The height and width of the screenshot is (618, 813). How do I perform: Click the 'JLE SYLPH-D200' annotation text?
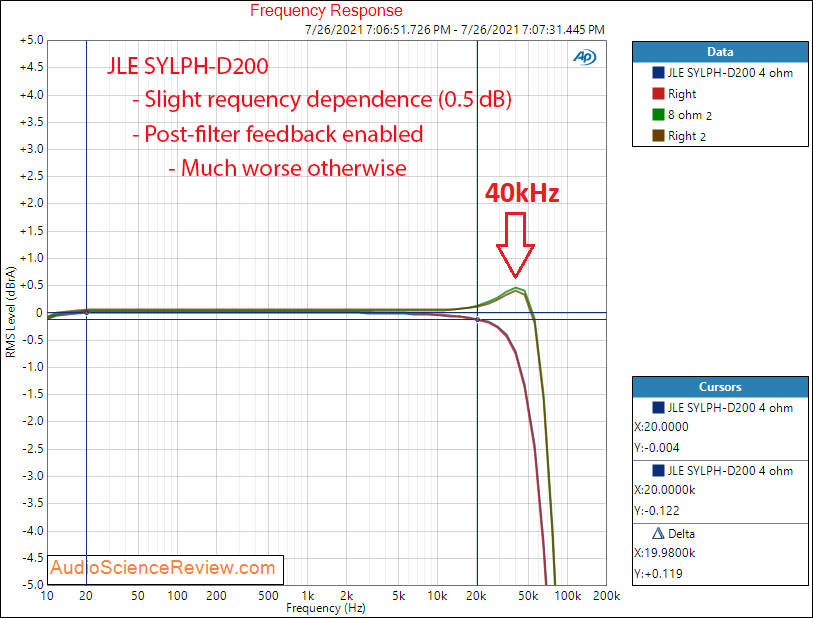tap(188, 66)
